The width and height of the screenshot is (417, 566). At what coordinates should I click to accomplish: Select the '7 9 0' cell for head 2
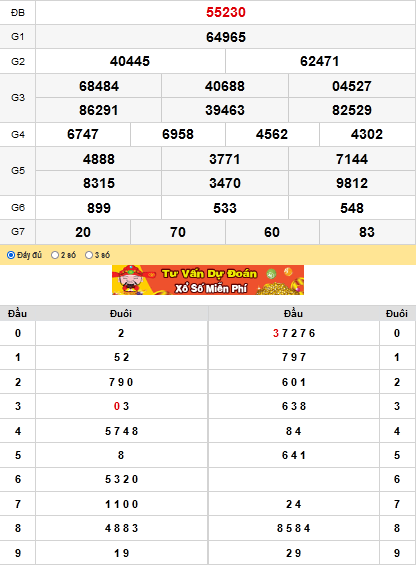pyautogui.click(x=121, y=382)
